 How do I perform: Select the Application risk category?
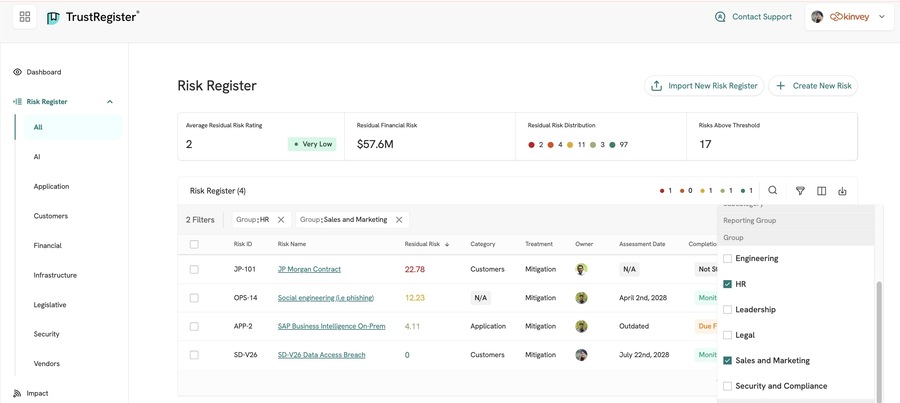pos(51,187)
